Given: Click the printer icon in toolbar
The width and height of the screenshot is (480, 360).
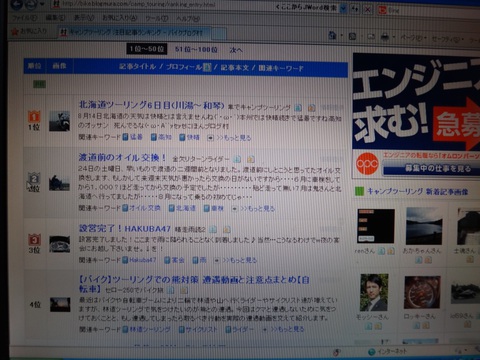Looking at the screenshot, I should pos(385,37).
